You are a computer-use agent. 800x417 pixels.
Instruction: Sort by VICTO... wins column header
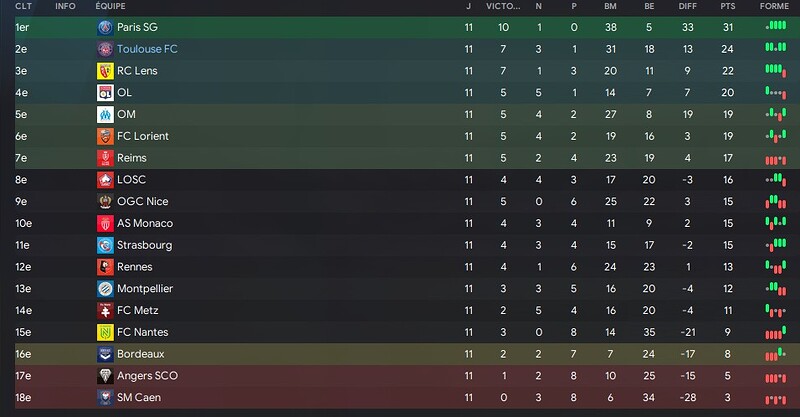tap(503, 6)
